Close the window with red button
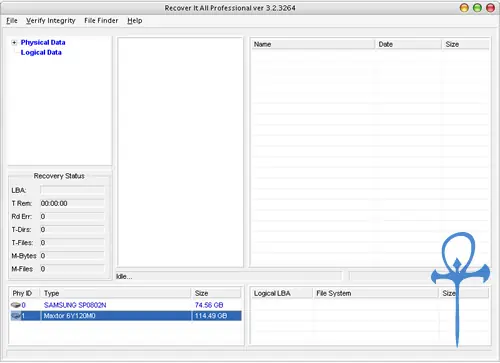 [490, 8]
